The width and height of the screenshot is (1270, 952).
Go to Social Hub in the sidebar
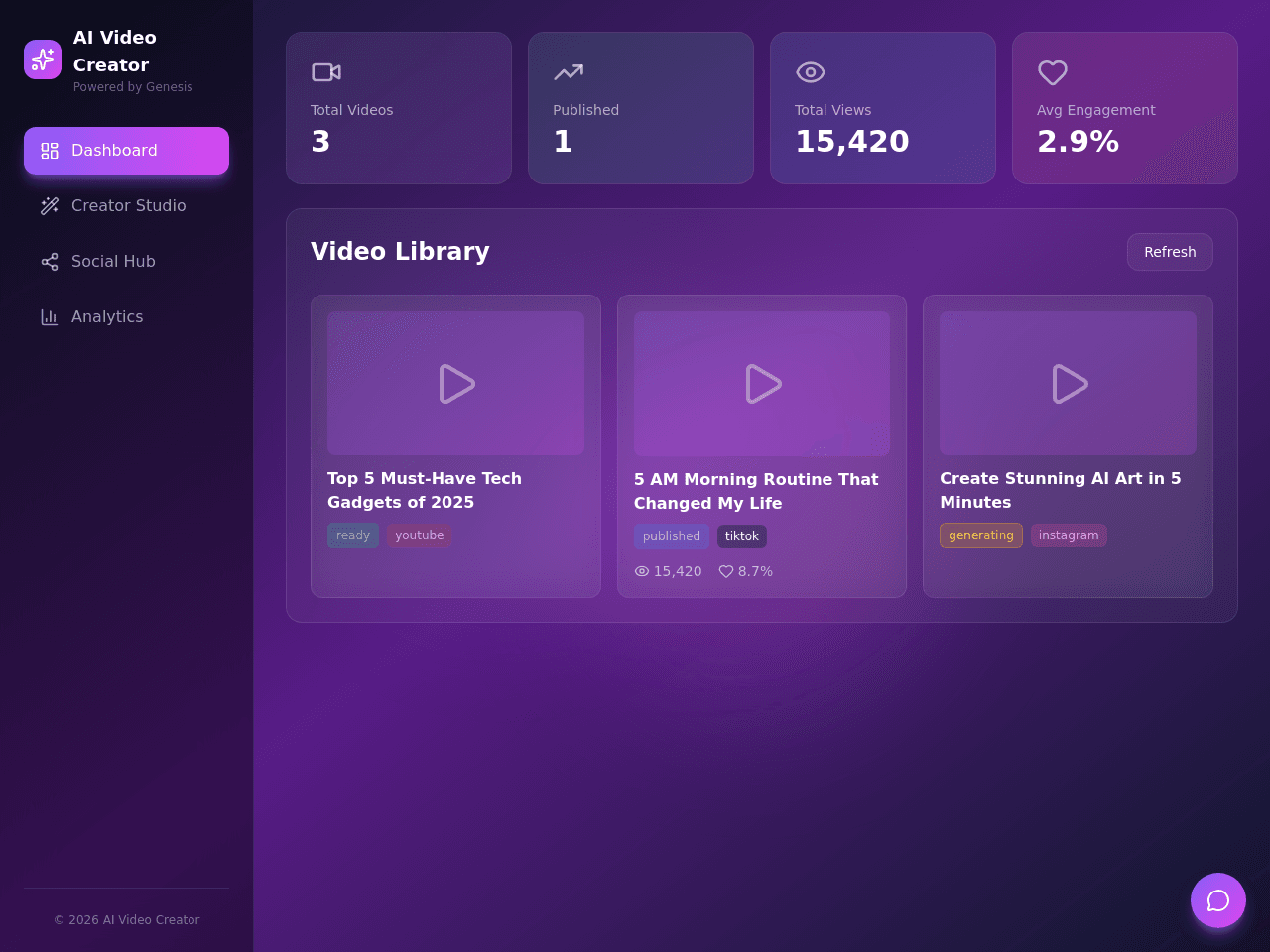coord(126,262)
